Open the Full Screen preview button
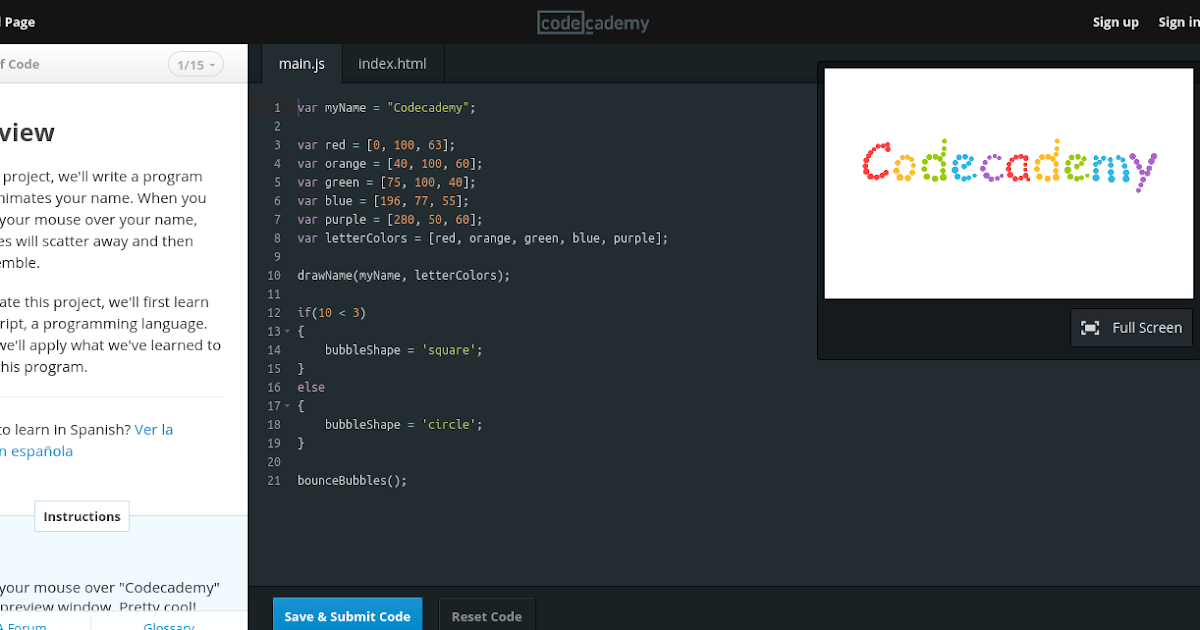The image size is (1200, 630). pyautogui.click(x=1131, y=328)
